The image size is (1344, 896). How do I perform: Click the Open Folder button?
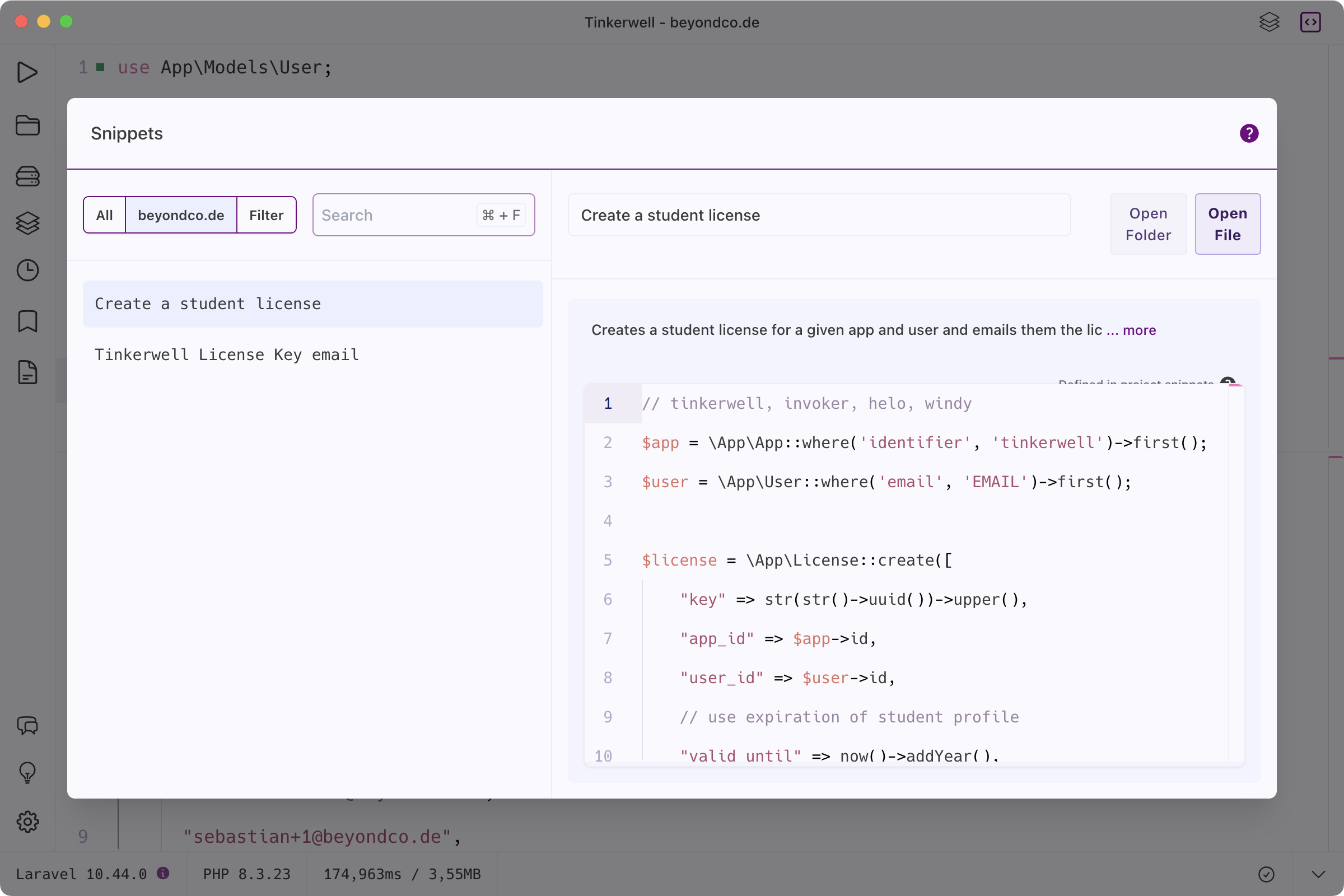pos(1148,224)
